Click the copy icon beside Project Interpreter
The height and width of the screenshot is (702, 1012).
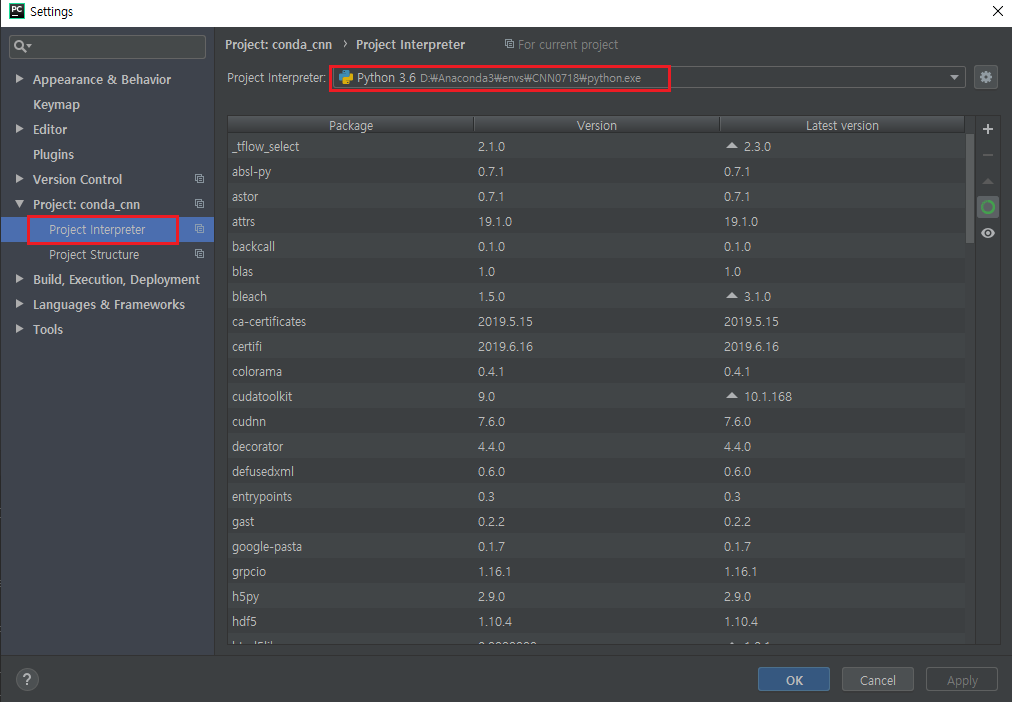(199, 229)
